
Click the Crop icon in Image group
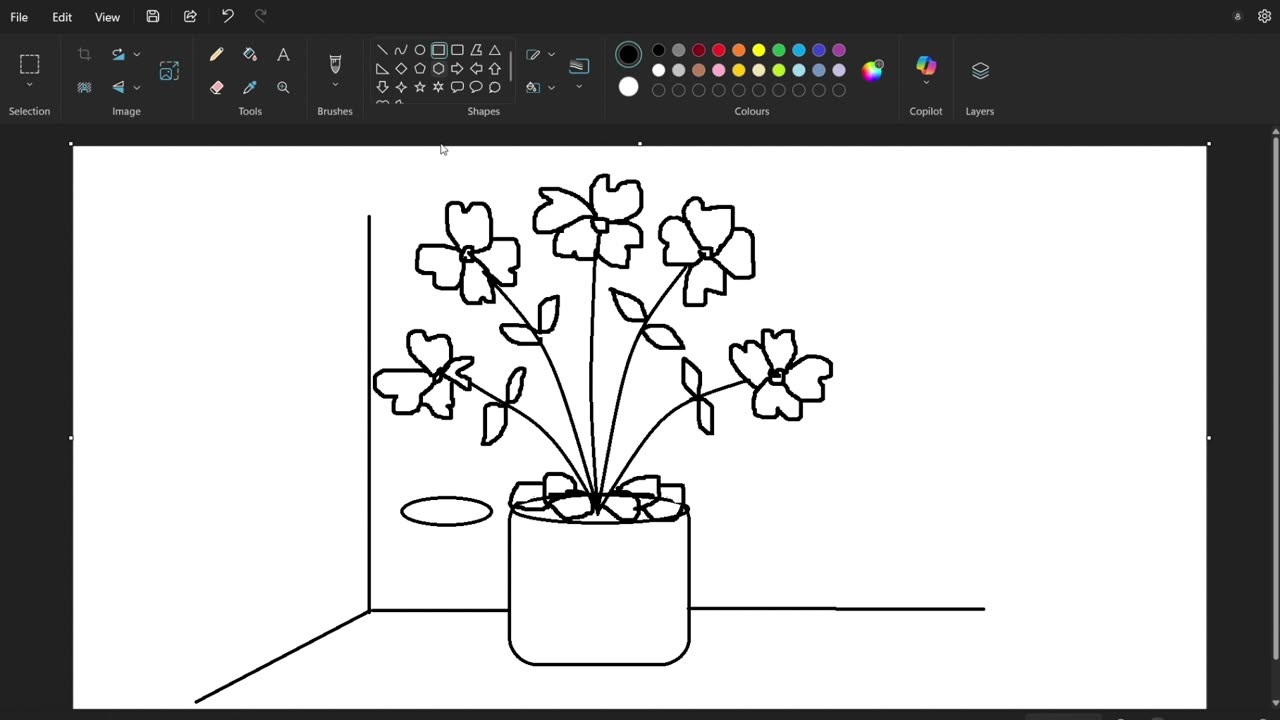click(x=84, y=54)
